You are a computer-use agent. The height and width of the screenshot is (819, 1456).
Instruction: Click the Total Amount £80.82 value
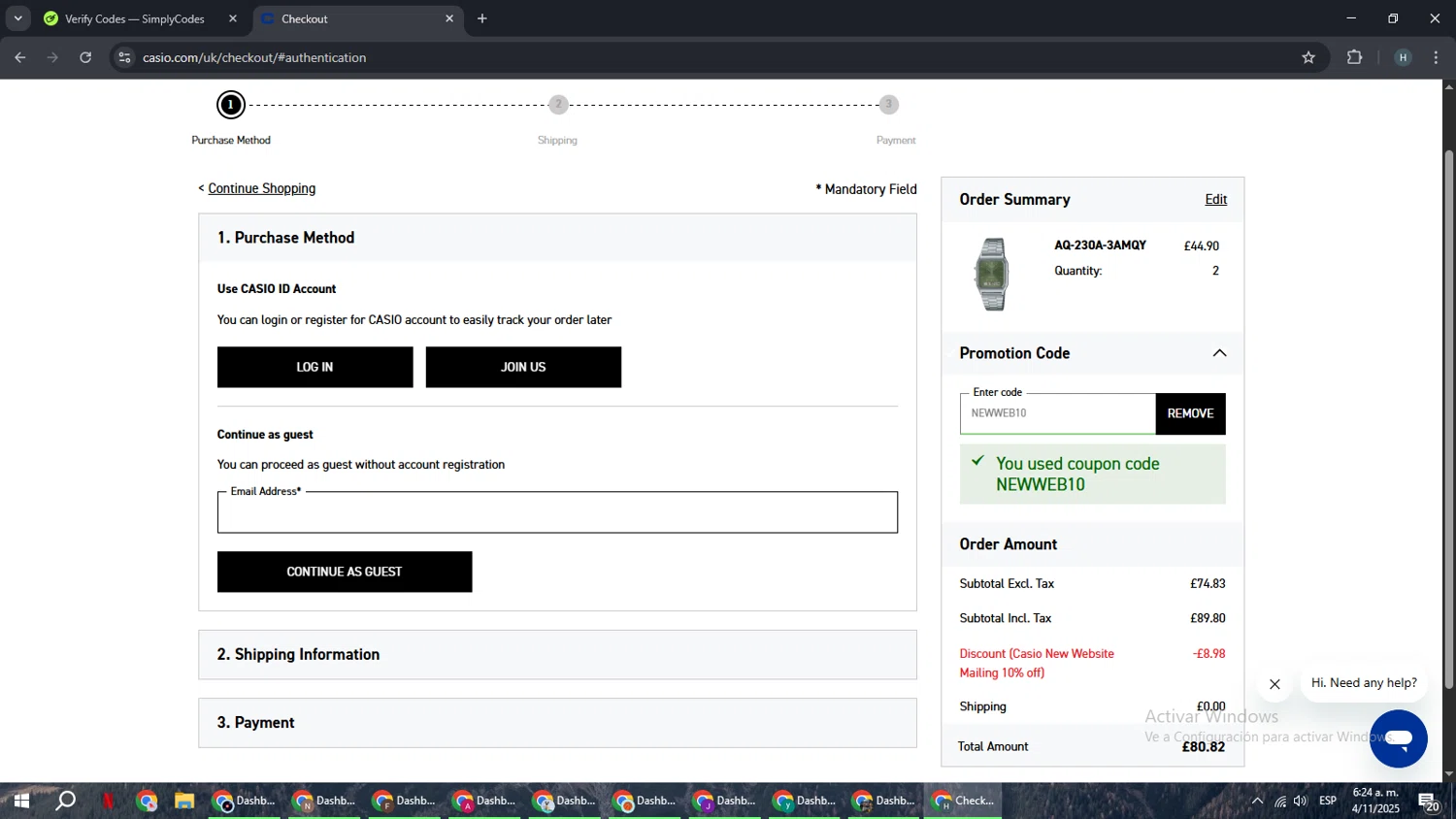tap(1204, 746)
